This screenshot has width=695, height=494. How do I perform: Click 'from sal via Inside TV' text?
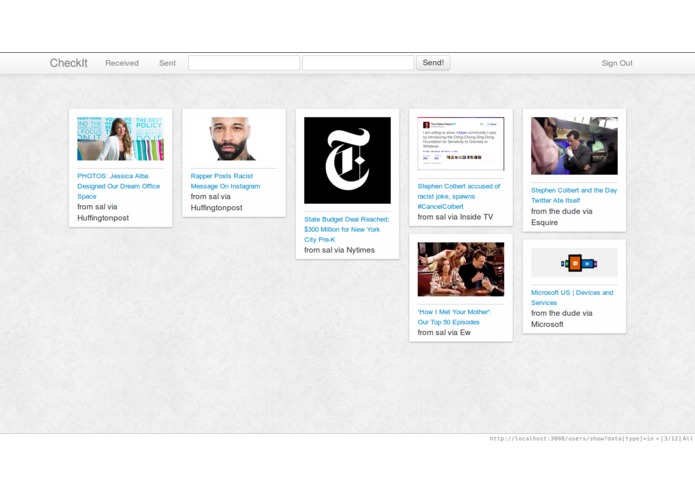[455, 217]
